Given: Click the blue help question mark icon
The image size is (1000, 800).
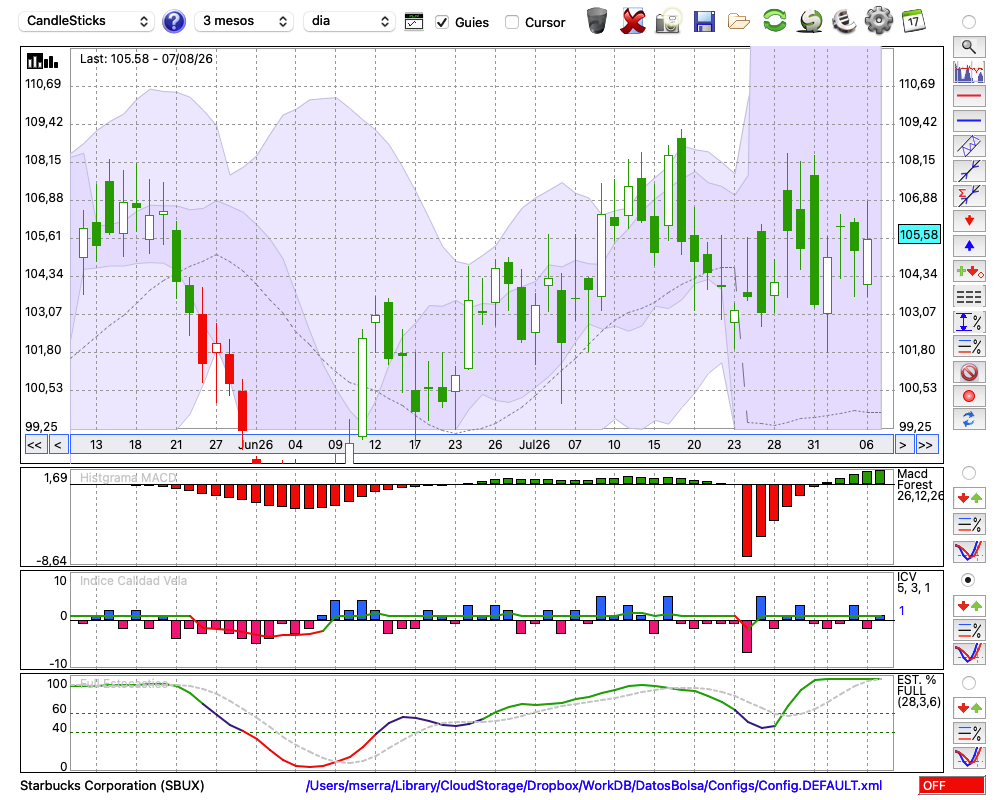Looking at the screenshot, I should (173, 22).
